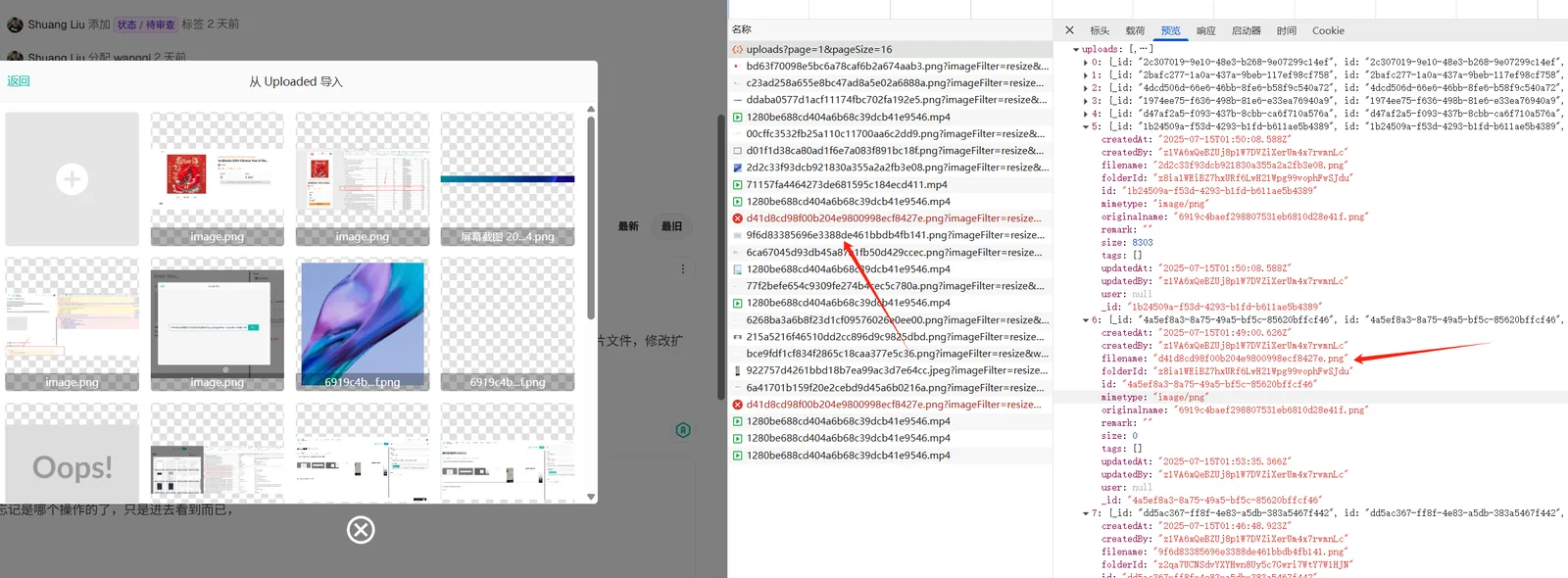
Task: Click the plus upload tile
Action: (72, 179)
